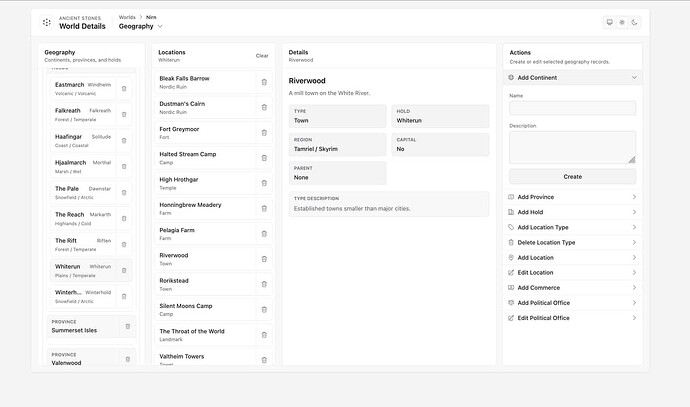Open the Geography section dropdown
Image resolution: width=690 pixels, height=407 pixels.
coord(140,26)
